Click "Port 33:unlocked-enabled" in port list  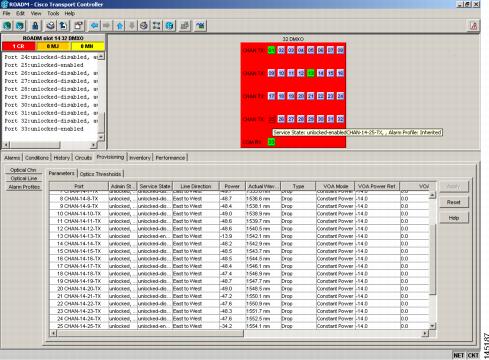[x=44, y=129]
